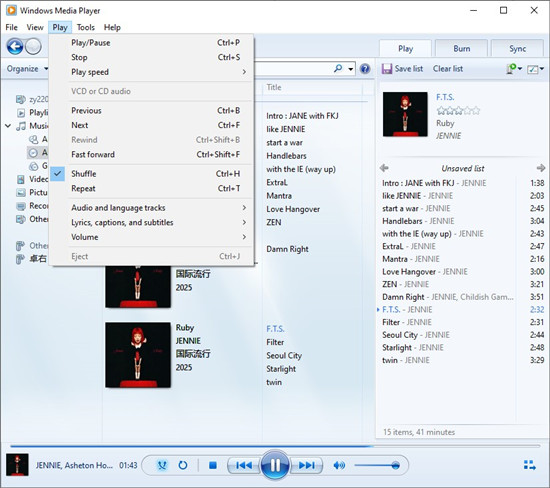Click the Save list text
This screenshot has width=550, height=488.
pos(409,69)
